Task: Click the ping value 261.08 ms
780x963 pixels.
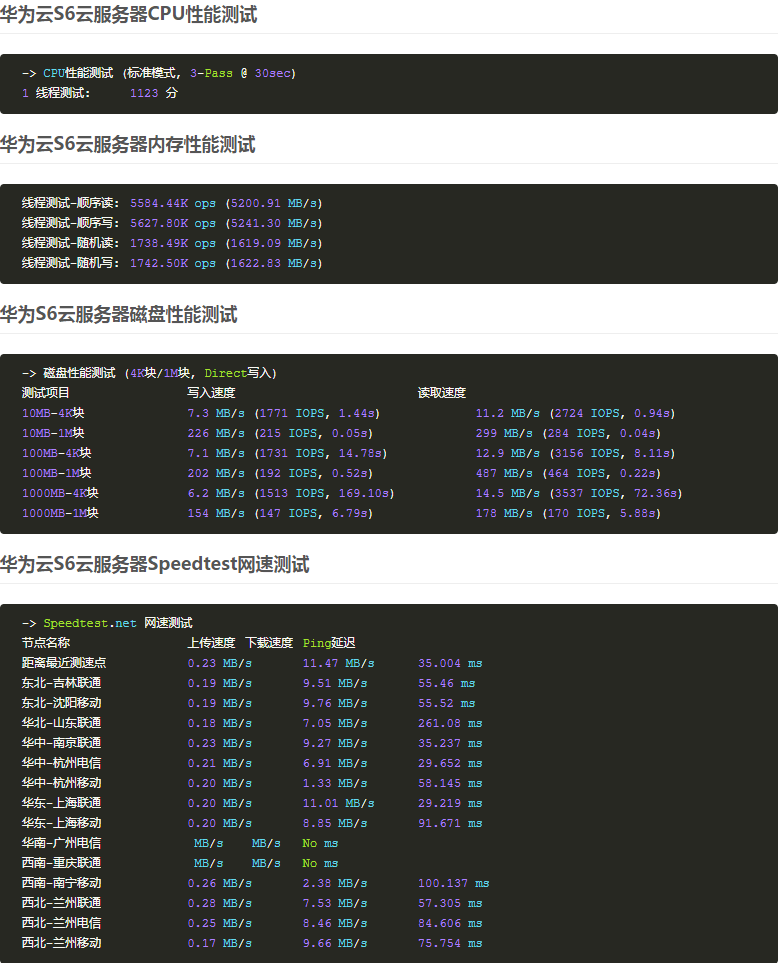Action: [x=450, y=723]
